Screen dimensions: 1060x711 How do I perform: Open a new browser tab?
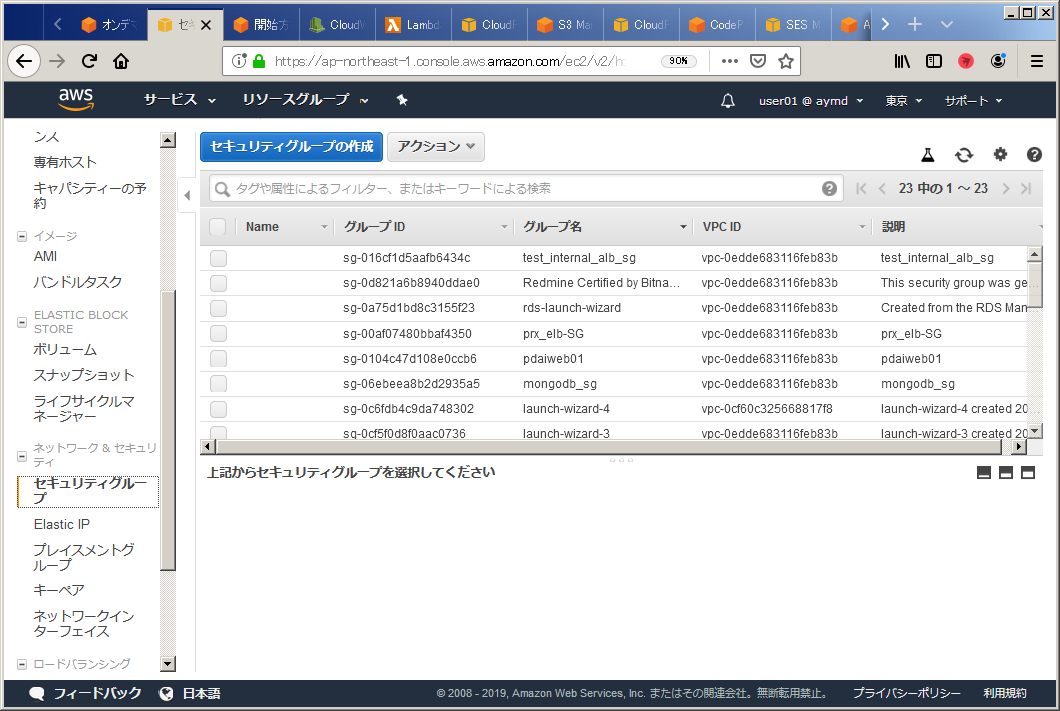[x=915, y=24]
